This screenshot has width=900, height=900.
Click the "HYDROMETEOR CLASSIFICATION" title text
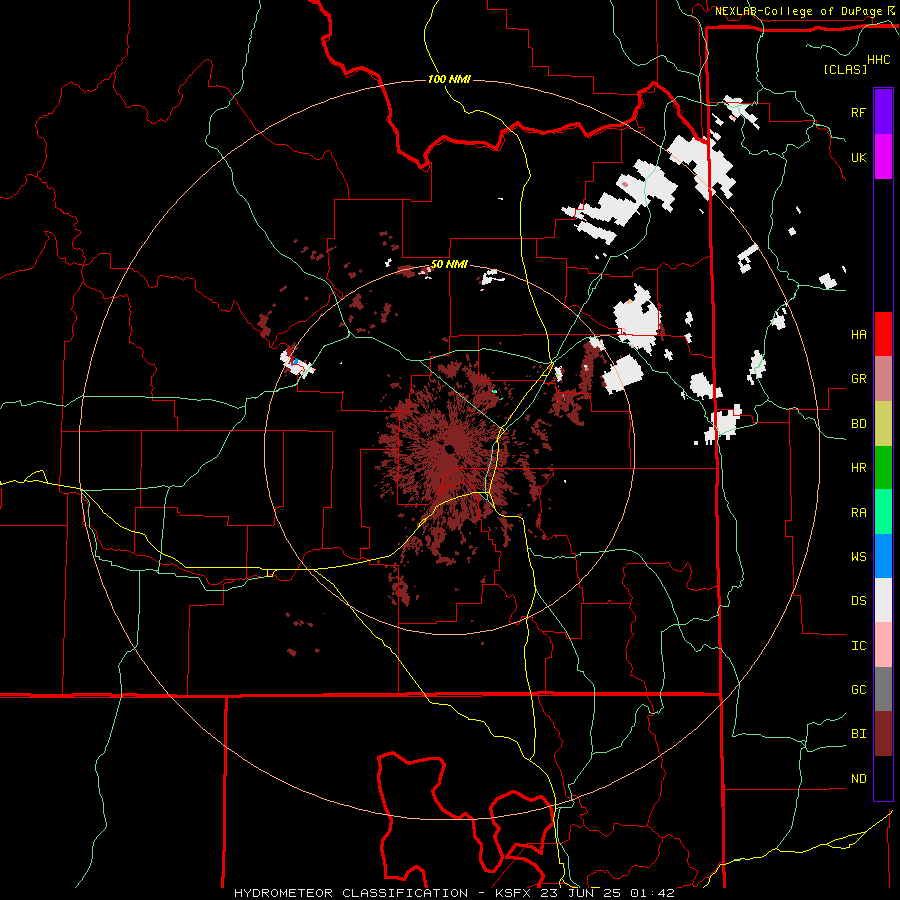(x=351, y=893)
